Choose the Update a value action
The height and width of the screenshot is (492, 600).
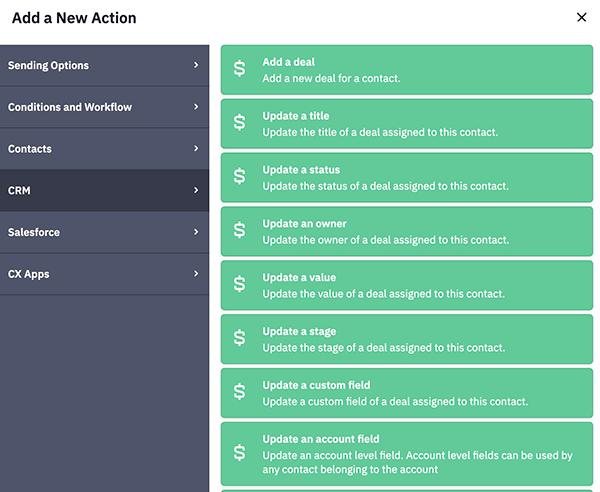(407, 285)
